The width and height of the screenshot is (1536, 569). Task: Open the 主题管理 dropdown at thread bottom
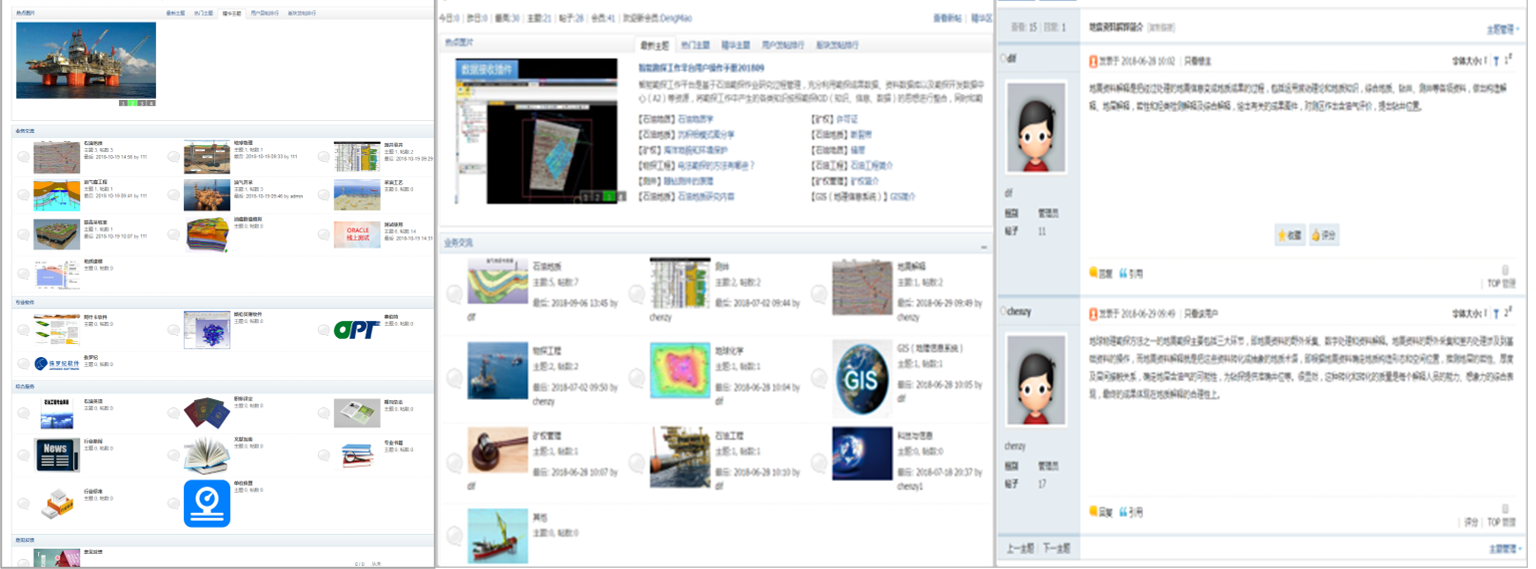click(1503, 548)
